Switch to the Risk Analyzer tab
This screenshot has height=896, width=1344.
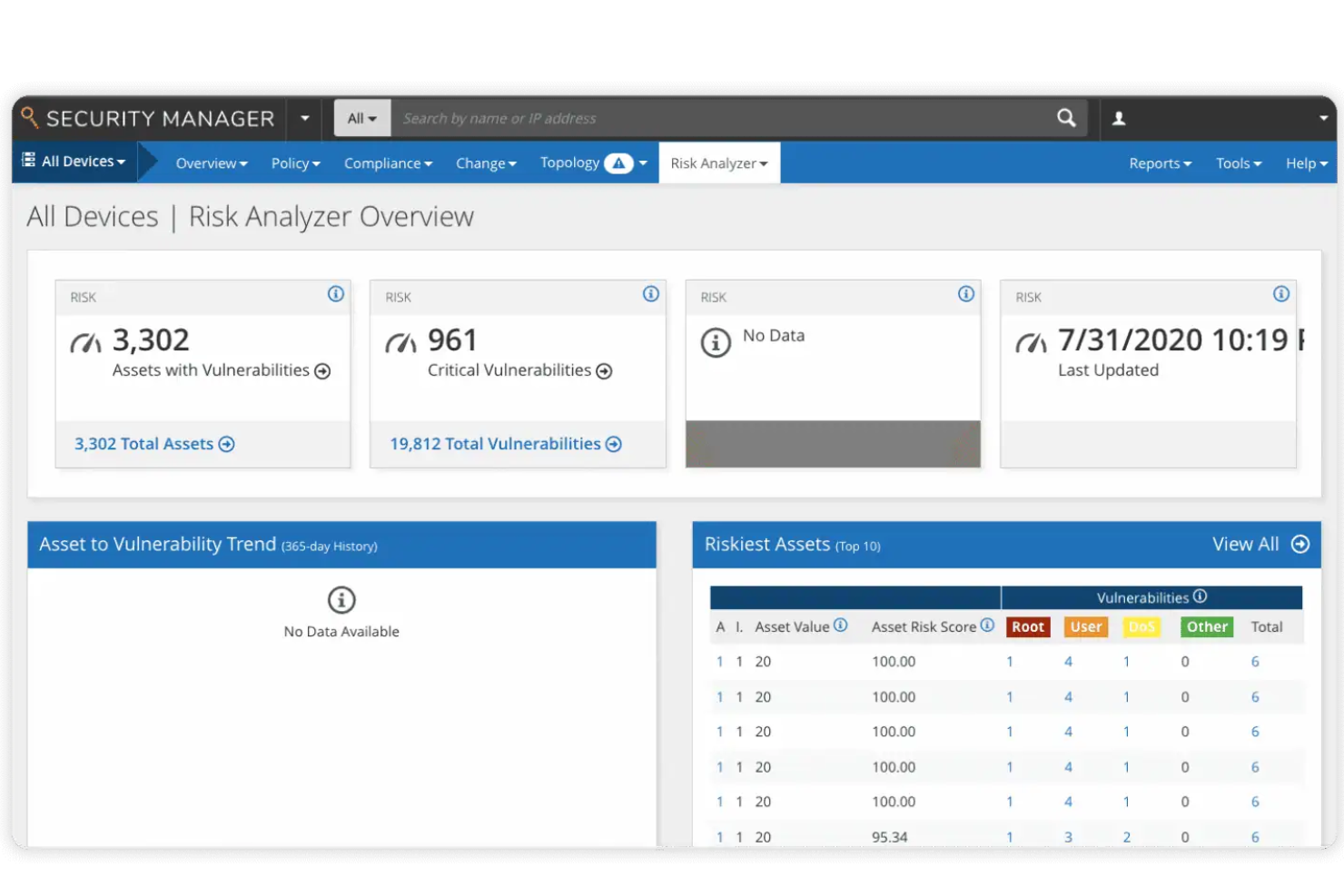tap(718, 162)
